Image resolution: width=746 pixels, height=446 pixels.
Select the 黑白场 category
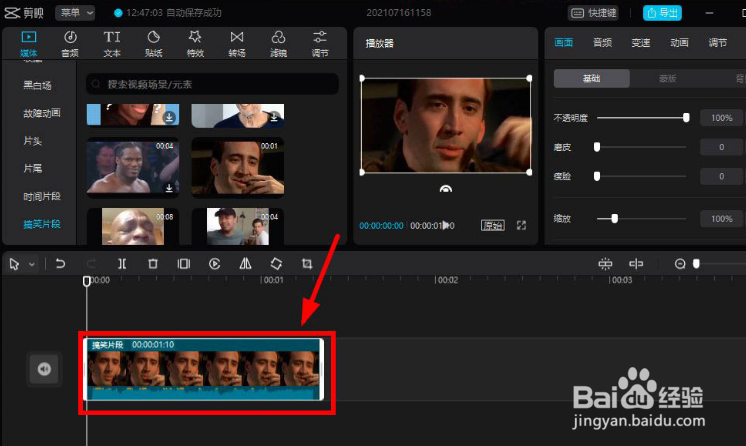pyautogui.click(x=37, y=85)
